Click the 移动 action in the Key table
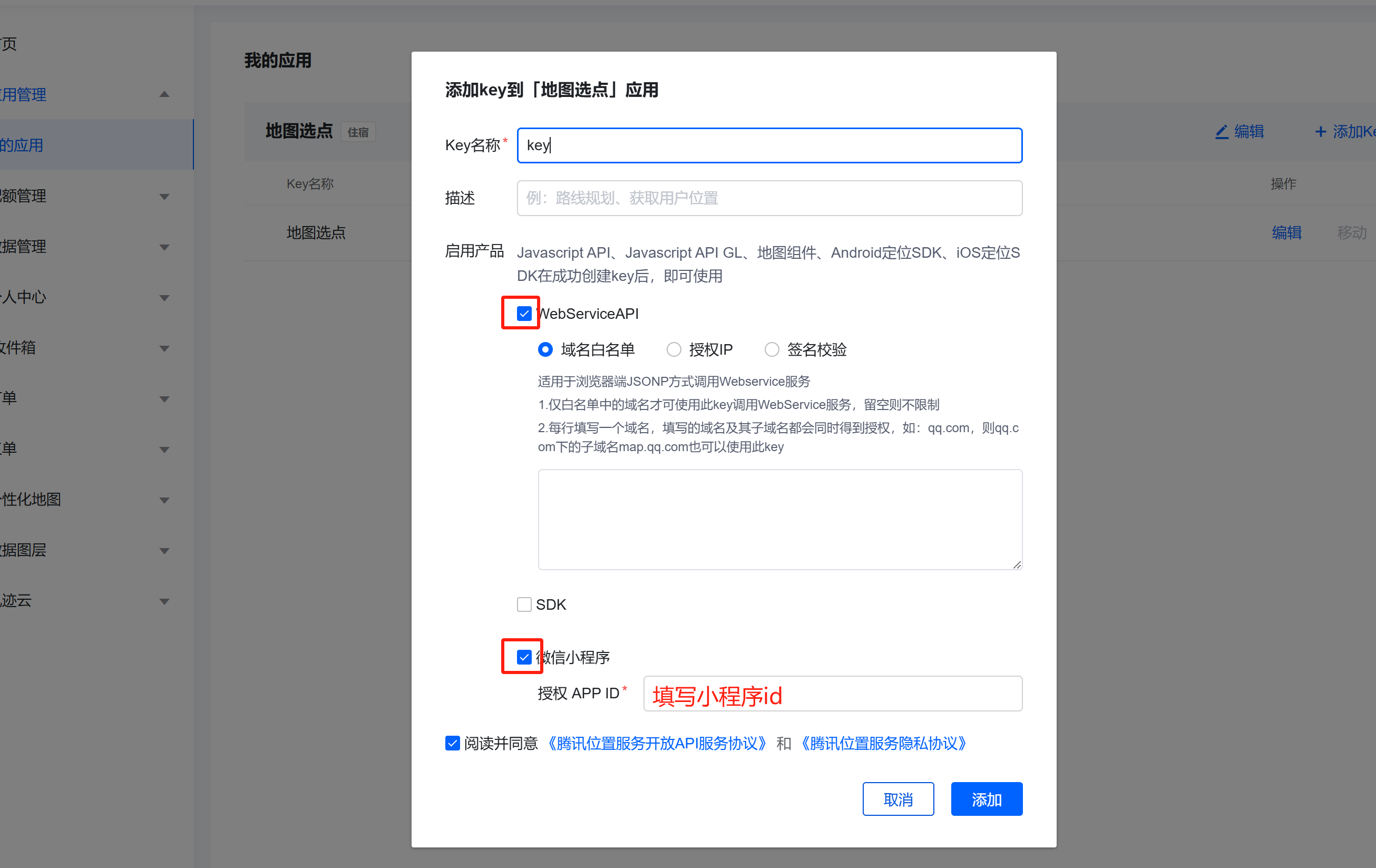1376x868 pixels. 1351,232
